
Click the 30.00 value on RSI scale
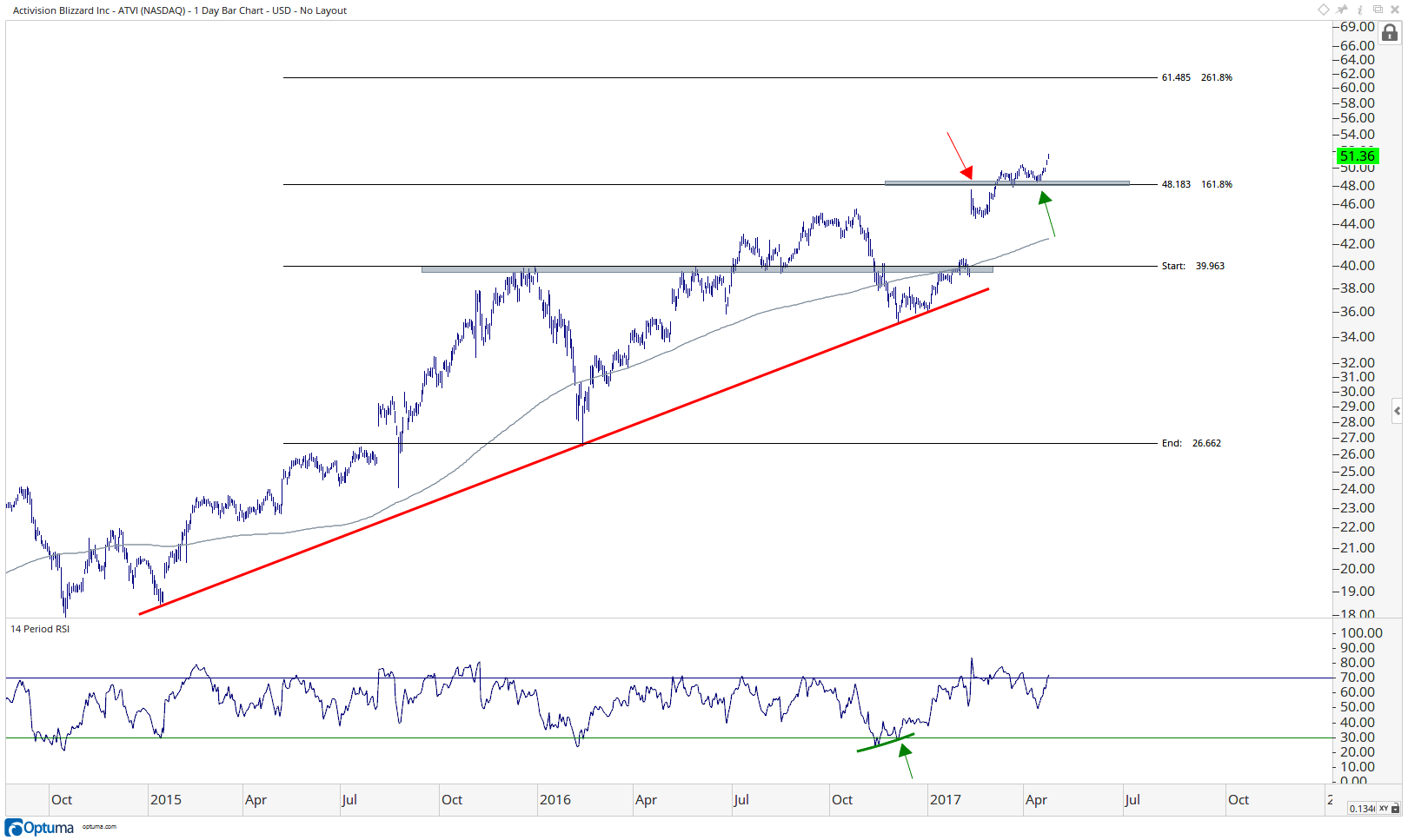pos(1358,737)
